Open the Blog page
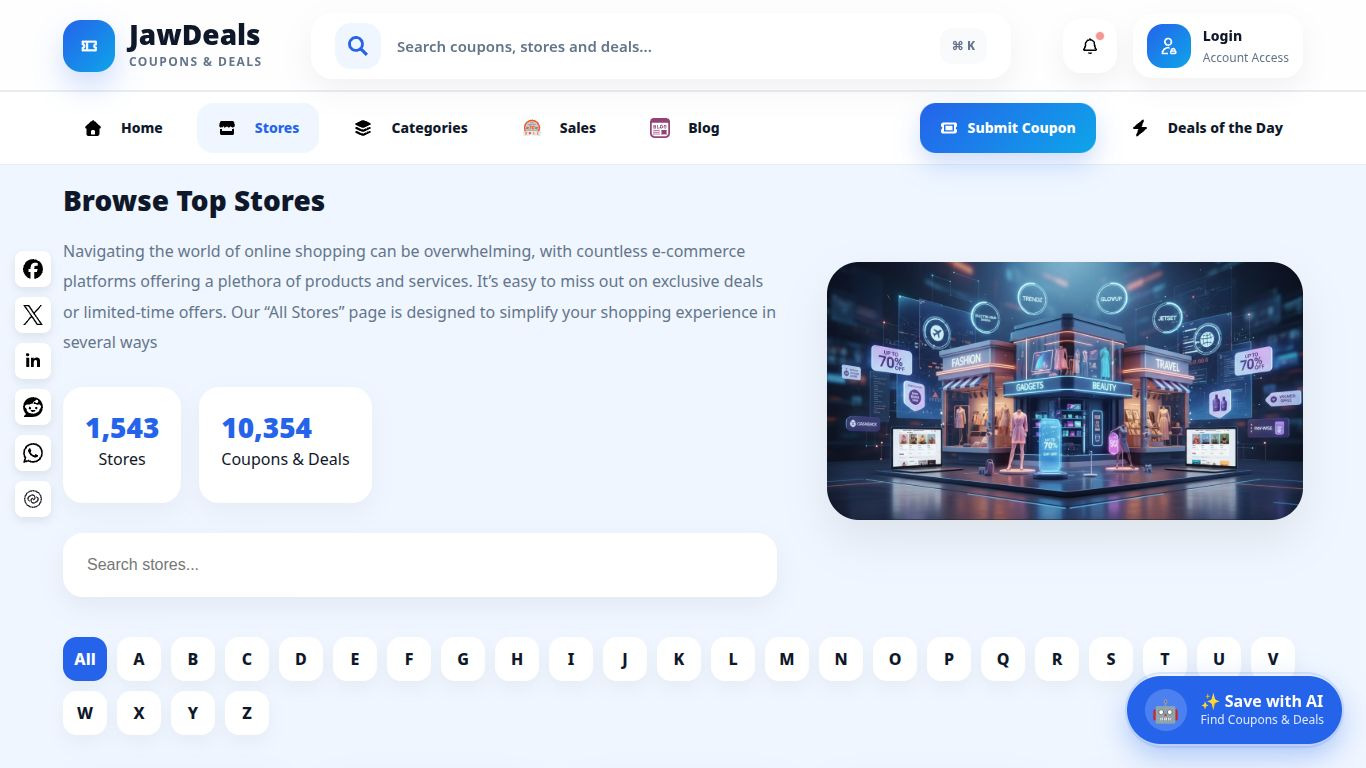The height and width of the screenshot is (768, 1366). (685, 128)
